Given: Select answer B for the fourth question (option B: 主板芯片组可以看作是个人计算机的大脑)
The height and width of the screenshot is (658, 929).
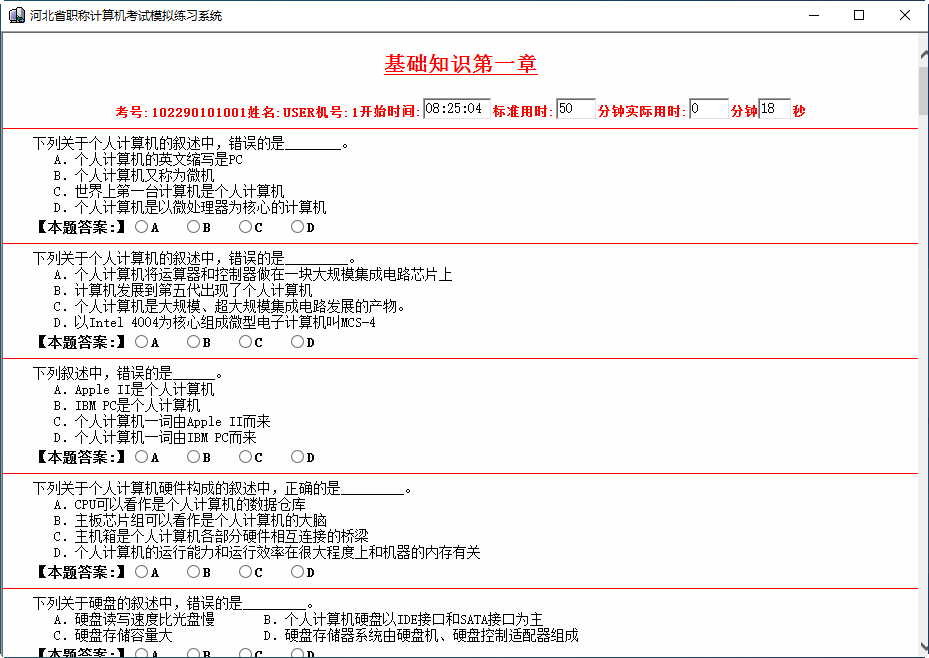Looking at the screenshot, I should pos(194,571).
